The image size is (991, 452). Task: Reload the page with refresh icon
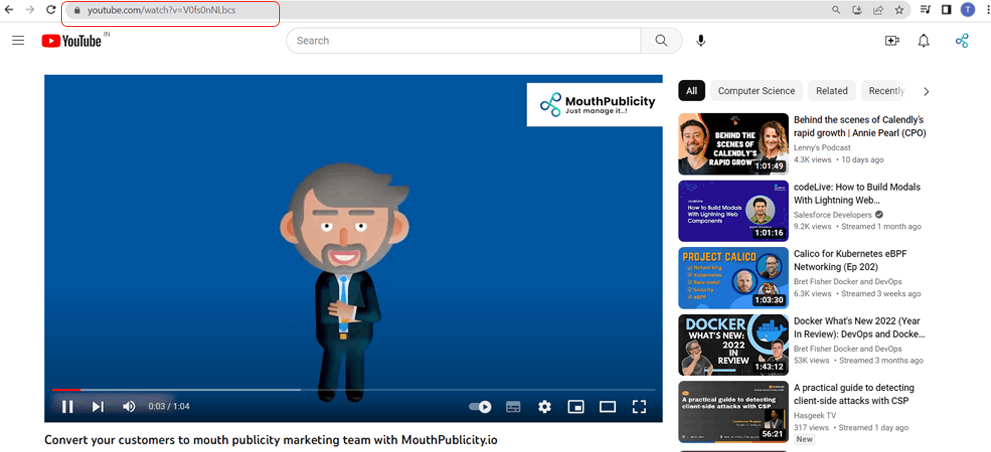(x=51, y=10)
